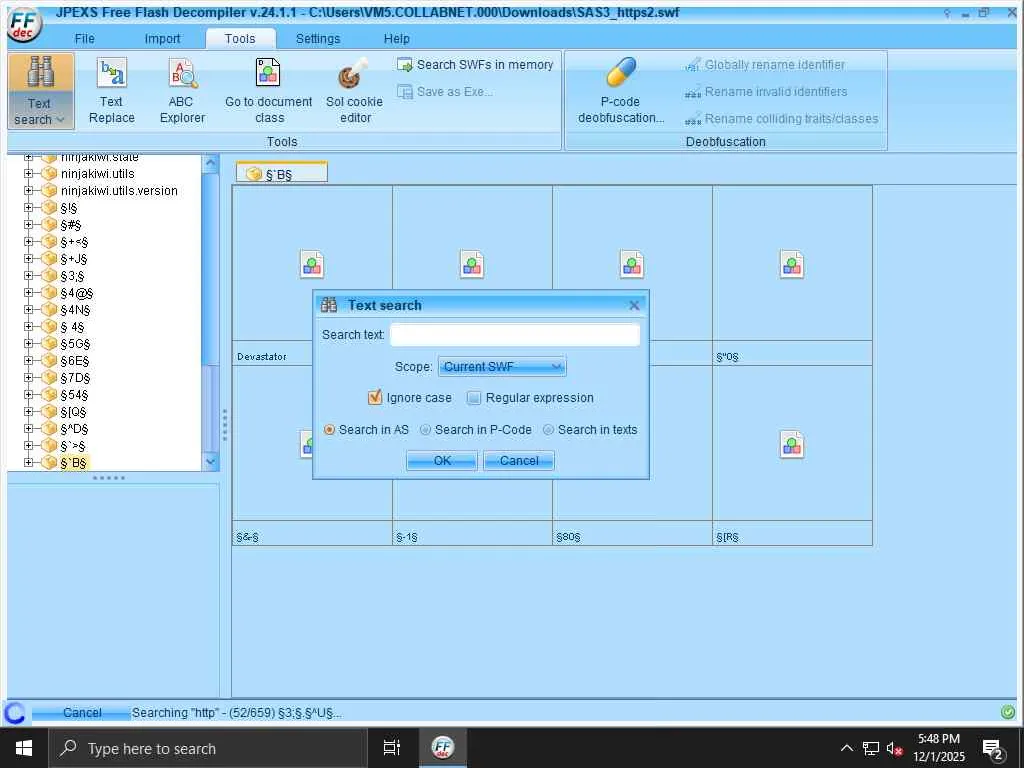The width and height of the screenshot is (1024, 768).
Task: Expand the §4@§ package node
Action: (x=28, y=293)
